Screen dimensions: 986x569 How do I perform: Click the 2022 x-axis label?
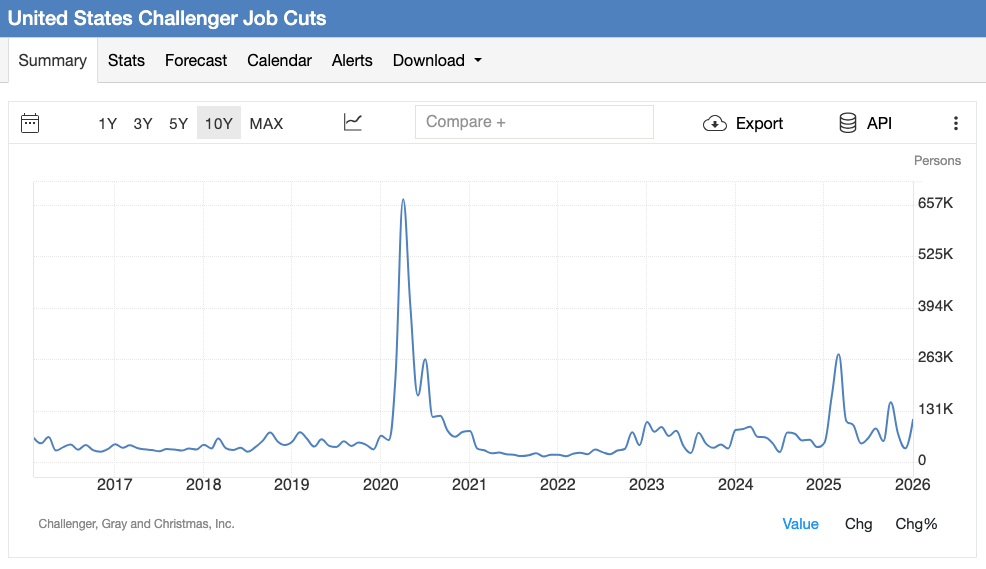pos(558,485)
